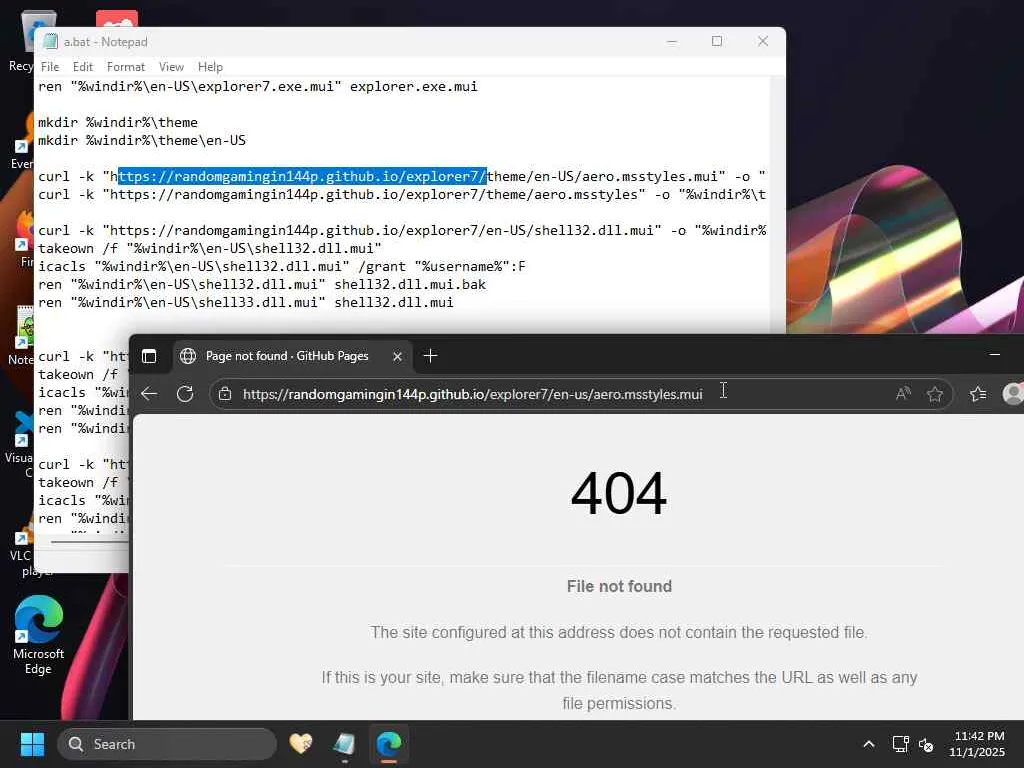
Task: Open the View menu in Notepad
Action: [x=171, y=67]
